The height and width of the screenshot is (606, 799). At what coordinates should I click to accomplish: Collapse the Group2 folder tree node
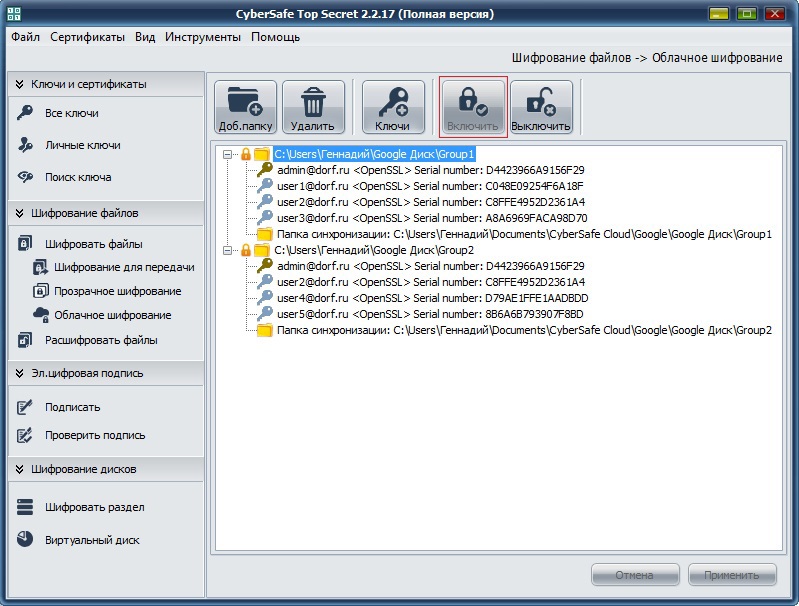click(x=228, y=250)
